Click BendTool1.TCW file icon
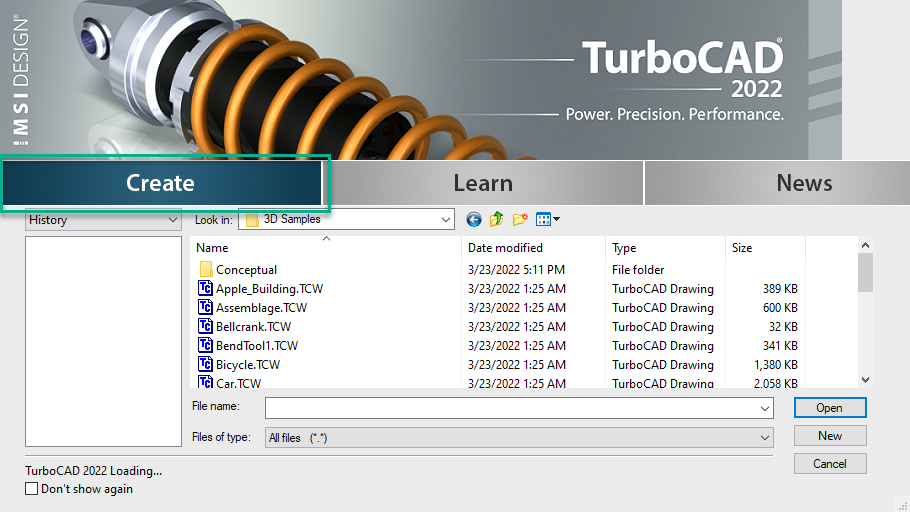This screenshot has height=512, width=910. pyautogui.click(x=205, y=345)
